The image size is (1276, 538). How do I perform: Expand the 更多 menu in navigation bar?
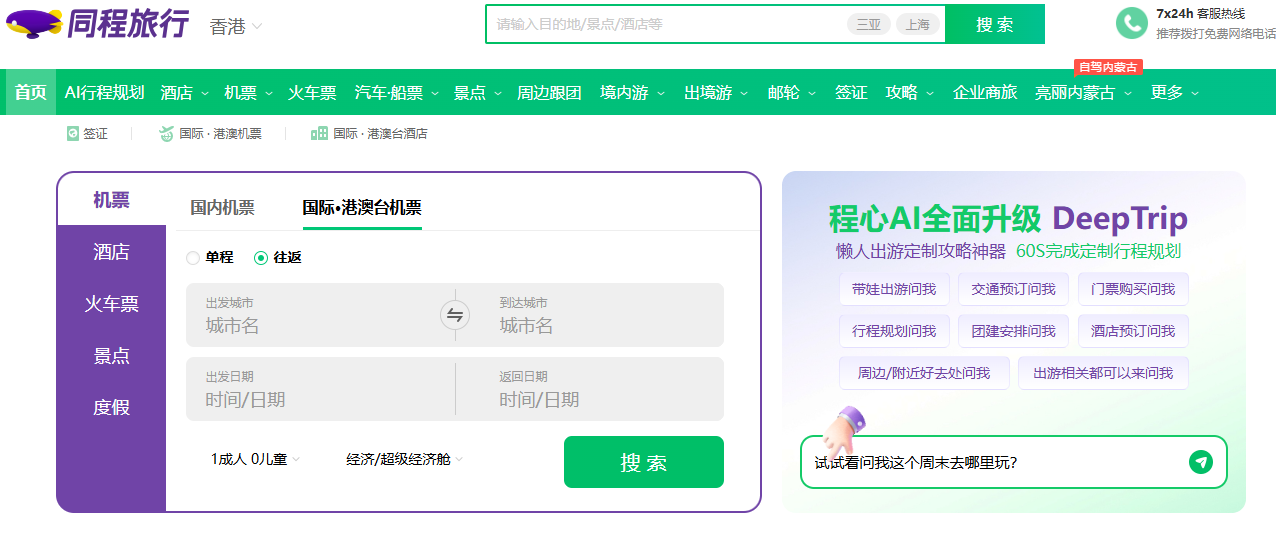[1174, 93]
